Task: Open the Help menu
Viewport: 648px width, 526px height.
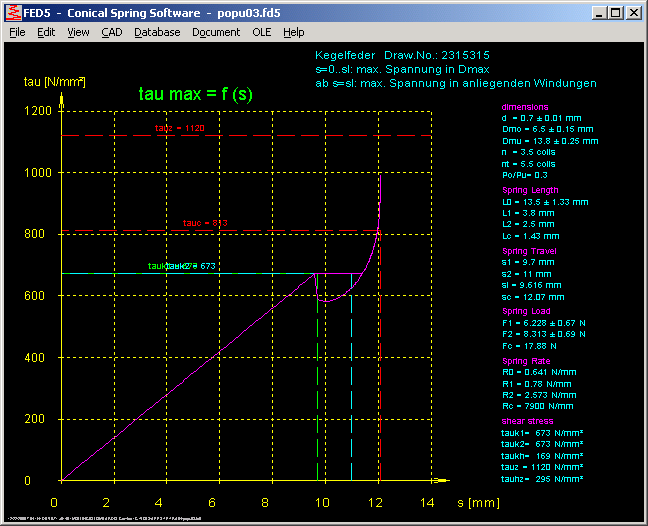Action: tap(293, 32)
